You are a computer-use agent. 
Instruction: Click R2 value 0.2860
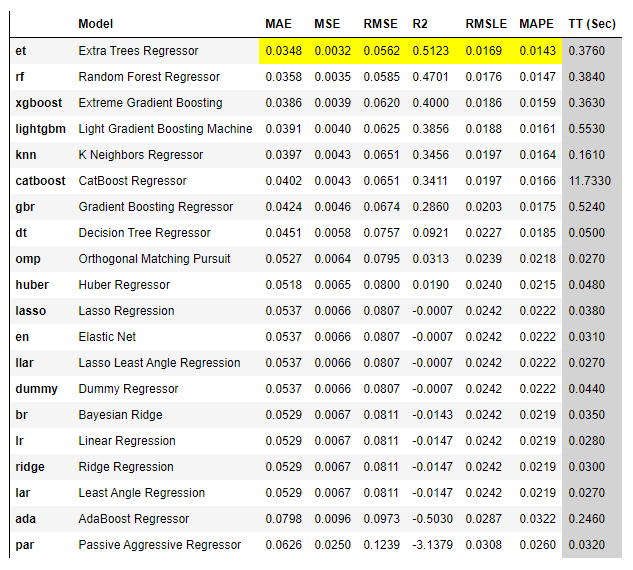pos(430,207)
